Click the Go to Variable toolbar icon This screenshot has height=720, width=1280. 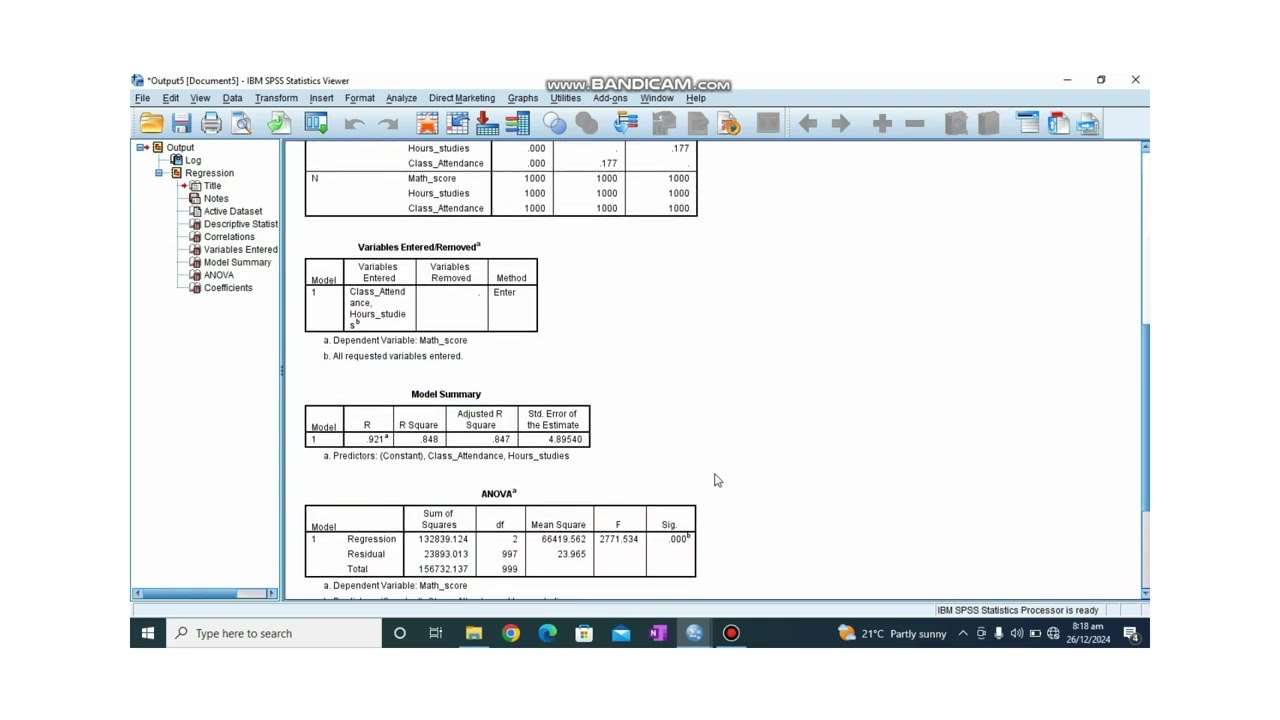tap(488, 123)
